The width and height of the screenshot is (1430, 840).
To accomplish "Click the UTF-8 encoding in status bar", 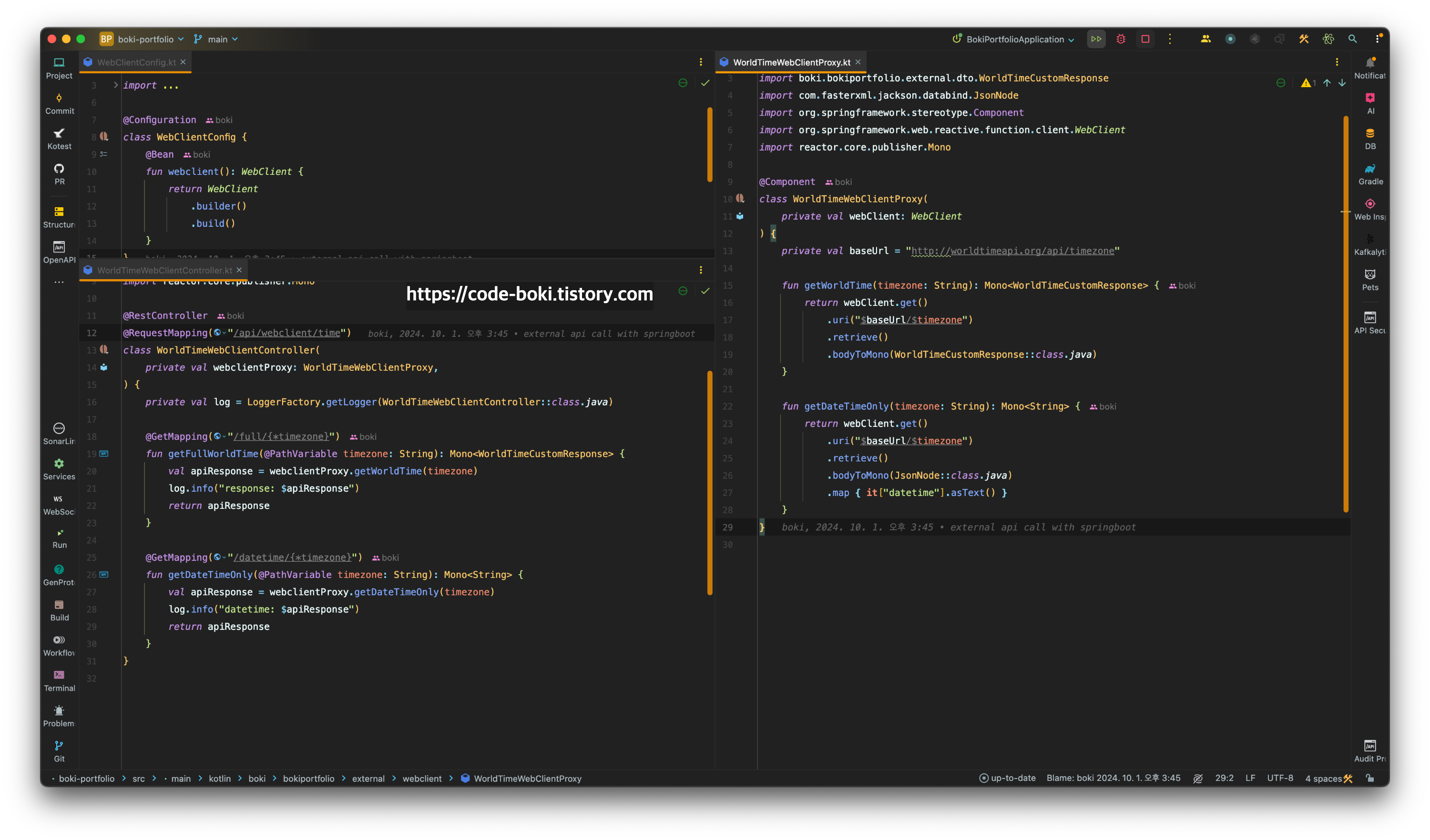I will (x=1280, y=778).
